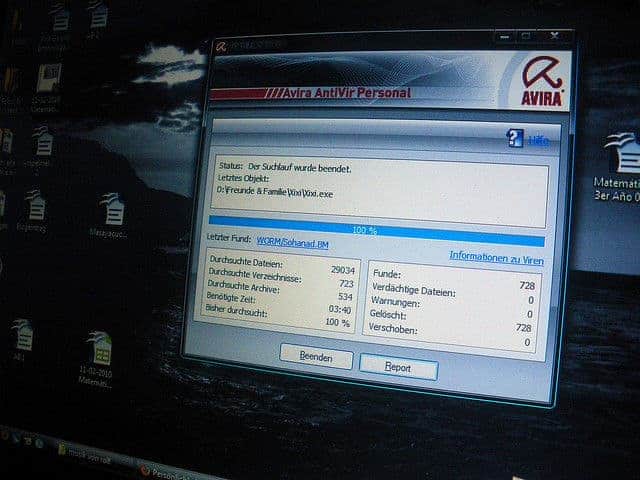This screenshot has width=640, height=480.
Task: Click the 100 % scan progress bar
Action: pyautogui.click(x=376, y=231)
